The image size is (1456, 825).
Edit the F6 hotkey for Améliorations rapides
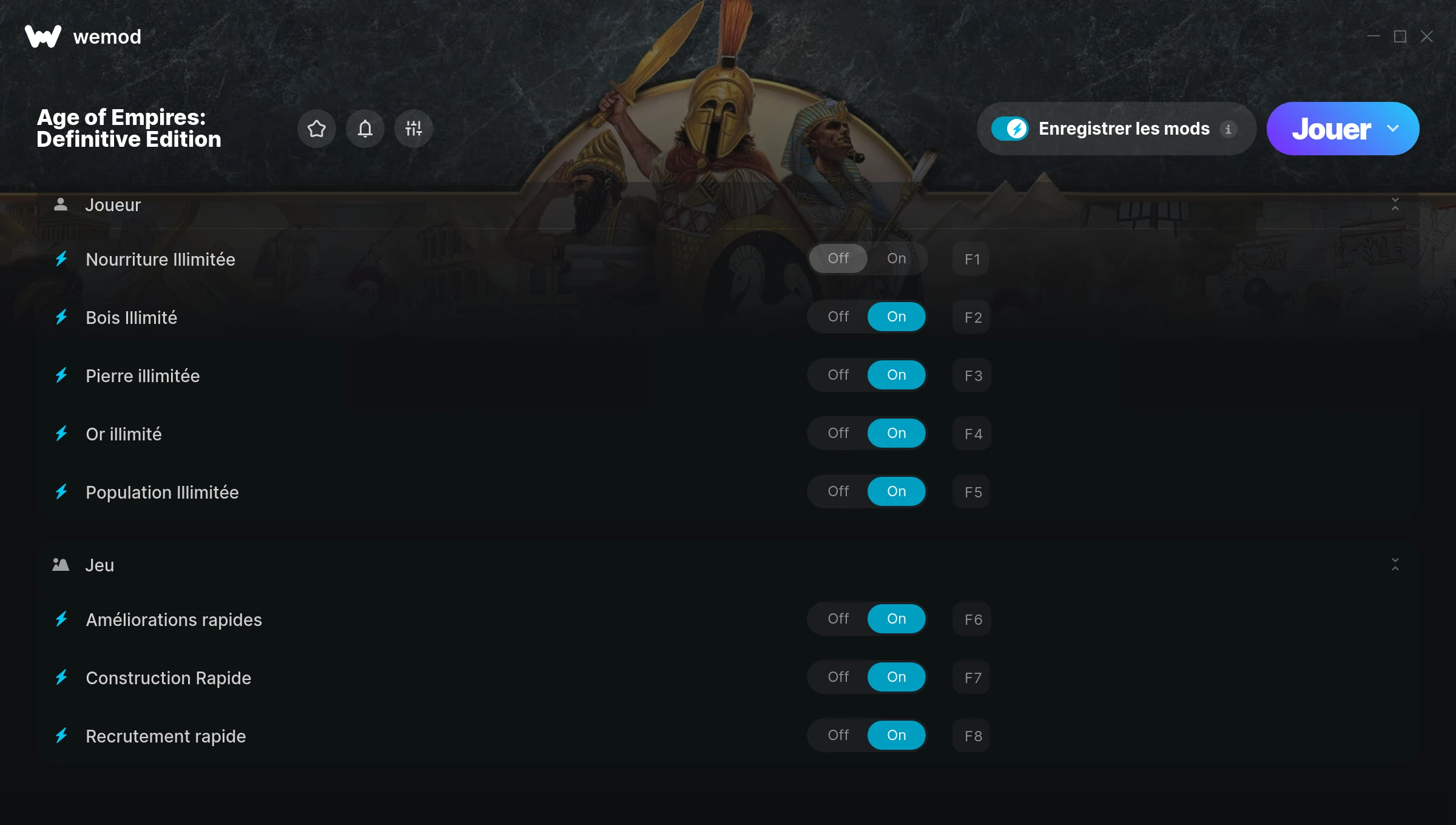coord(971,619)
